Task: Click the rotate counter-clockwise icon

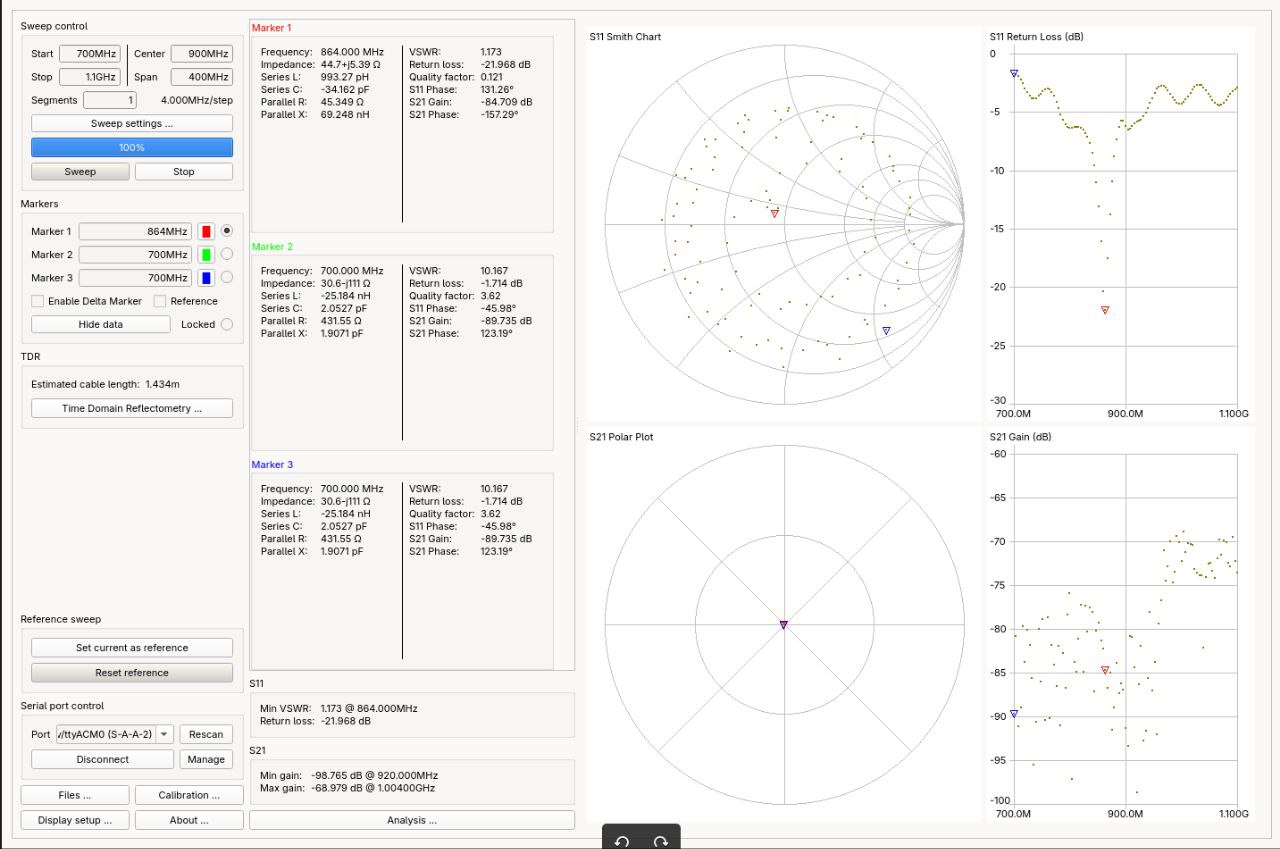Action: [x=622, y=841]
